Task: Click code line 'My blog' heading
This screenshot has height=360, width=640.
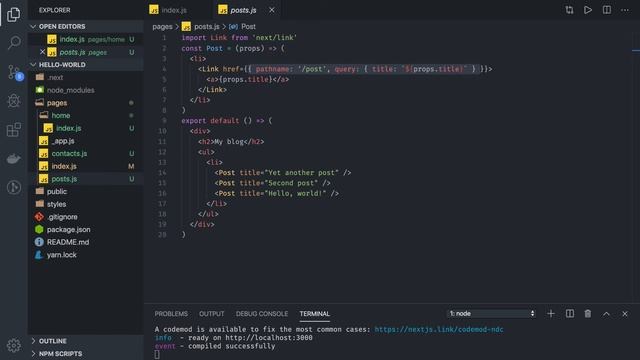Action: pos(231,142)
